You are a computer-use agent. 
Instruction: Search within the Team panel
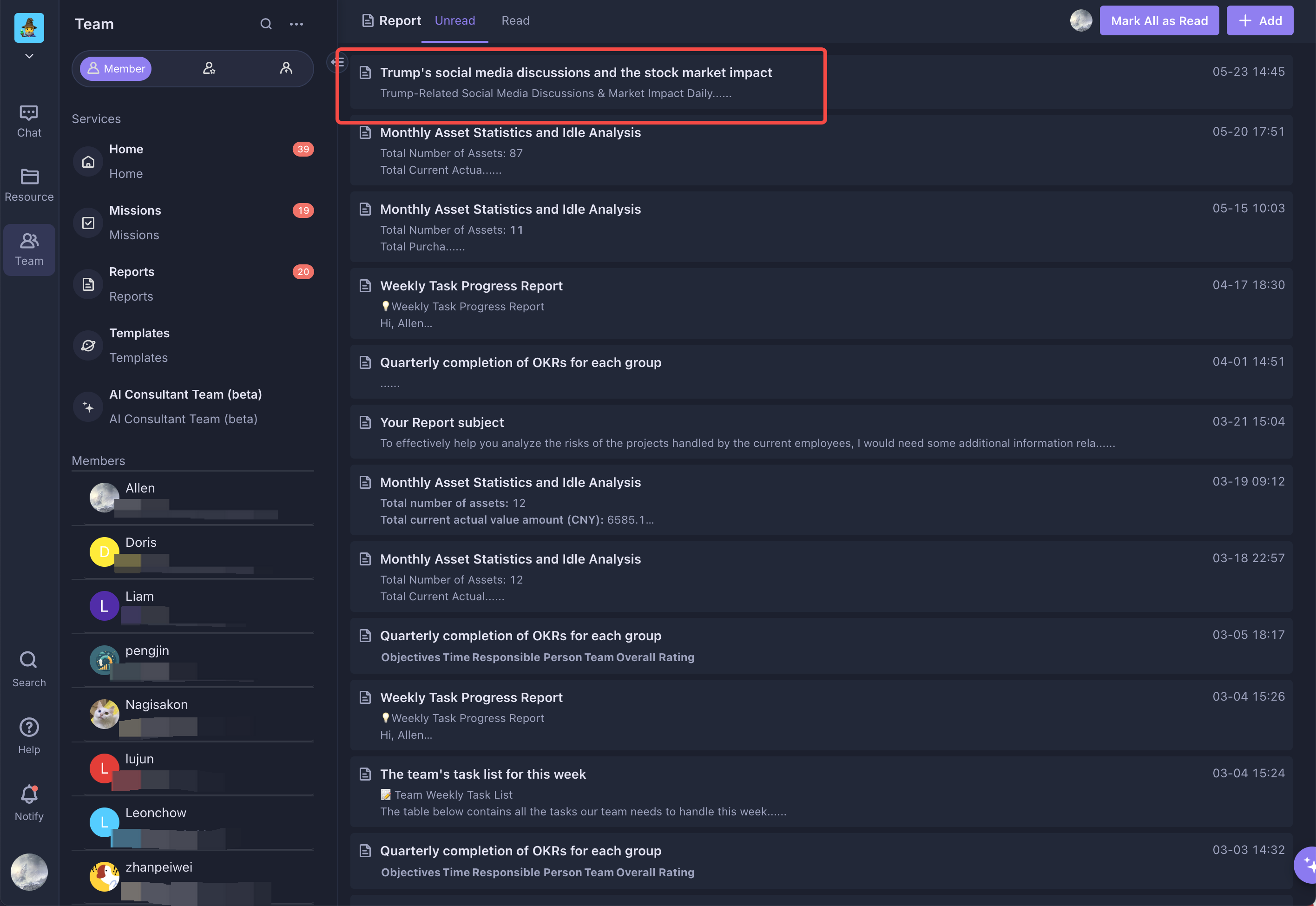(x=266, y=24)
